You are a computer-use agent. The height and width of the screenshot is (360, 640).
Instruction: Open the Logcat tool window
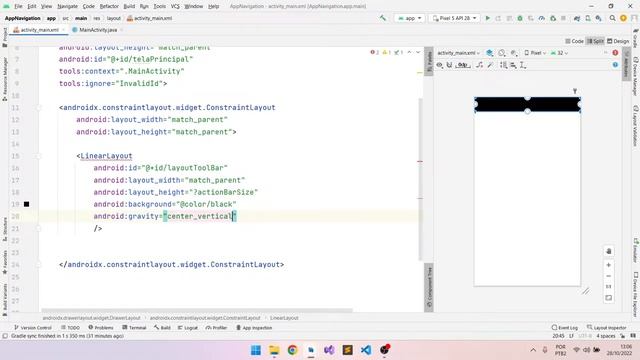tap(188, 328)
